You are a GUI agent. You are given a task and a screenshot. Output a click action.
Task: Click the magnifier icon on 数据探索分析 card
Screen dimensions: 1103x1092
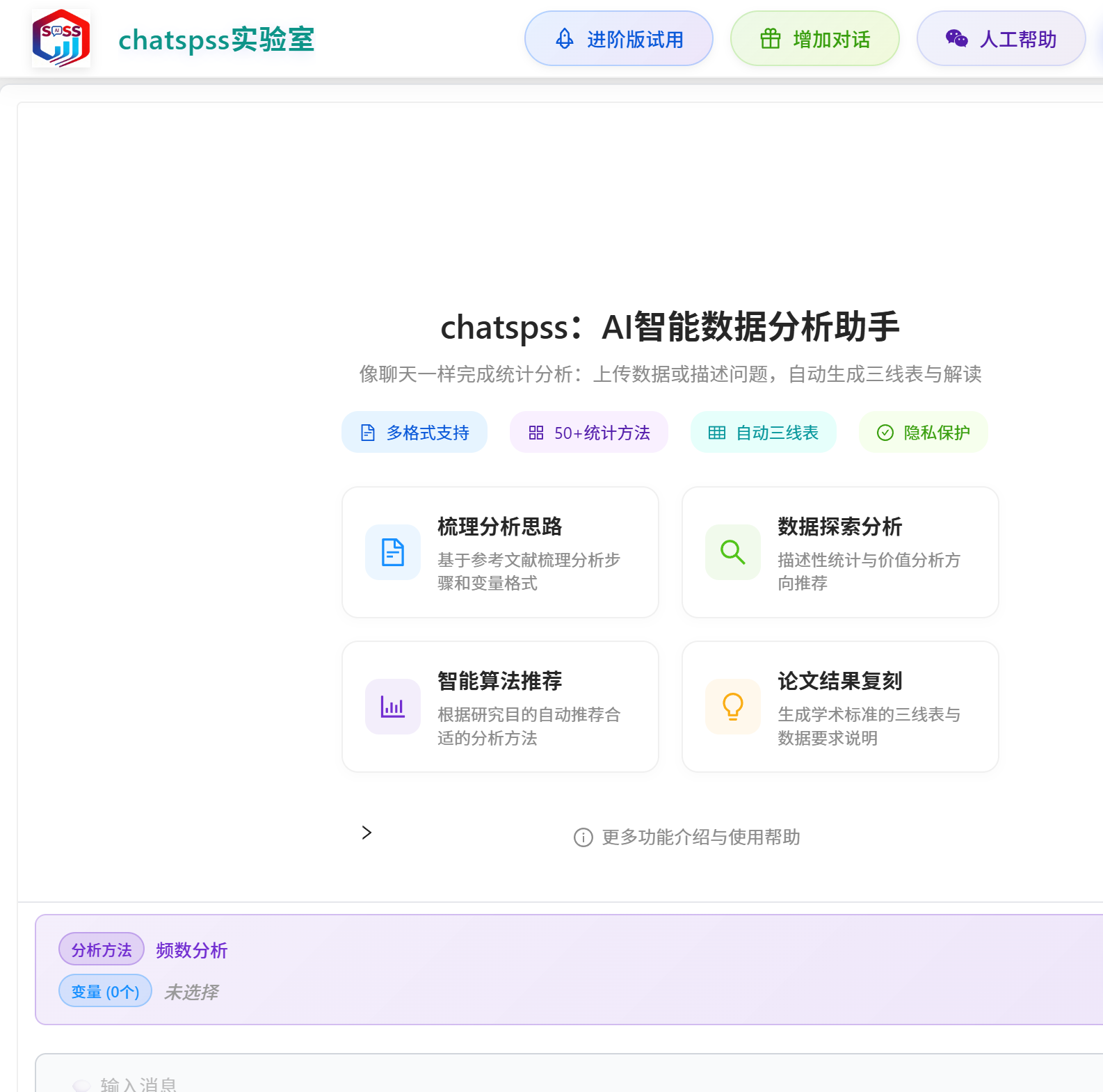733,552
